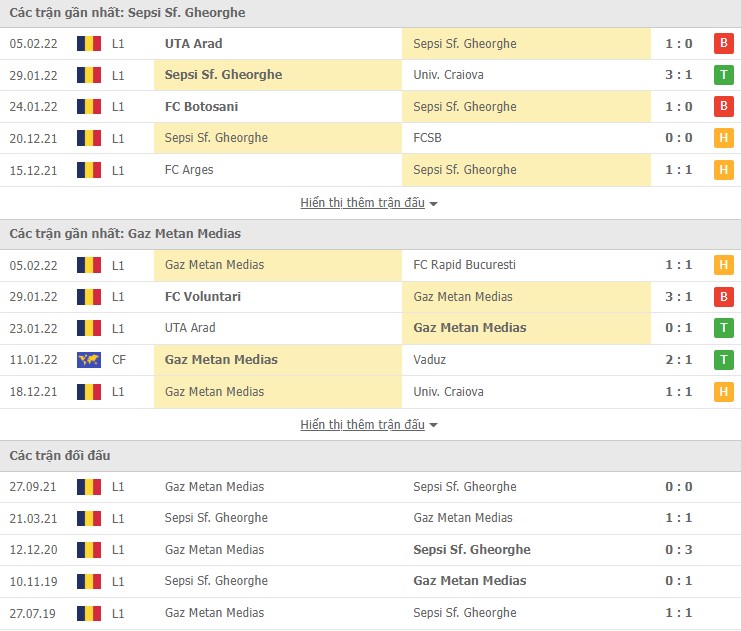Expand more matches under the Sepsi Sf. Gheorghe section
Image resolution: width=741 pixels, height=631 pixels.
click(x=369, y=203)
